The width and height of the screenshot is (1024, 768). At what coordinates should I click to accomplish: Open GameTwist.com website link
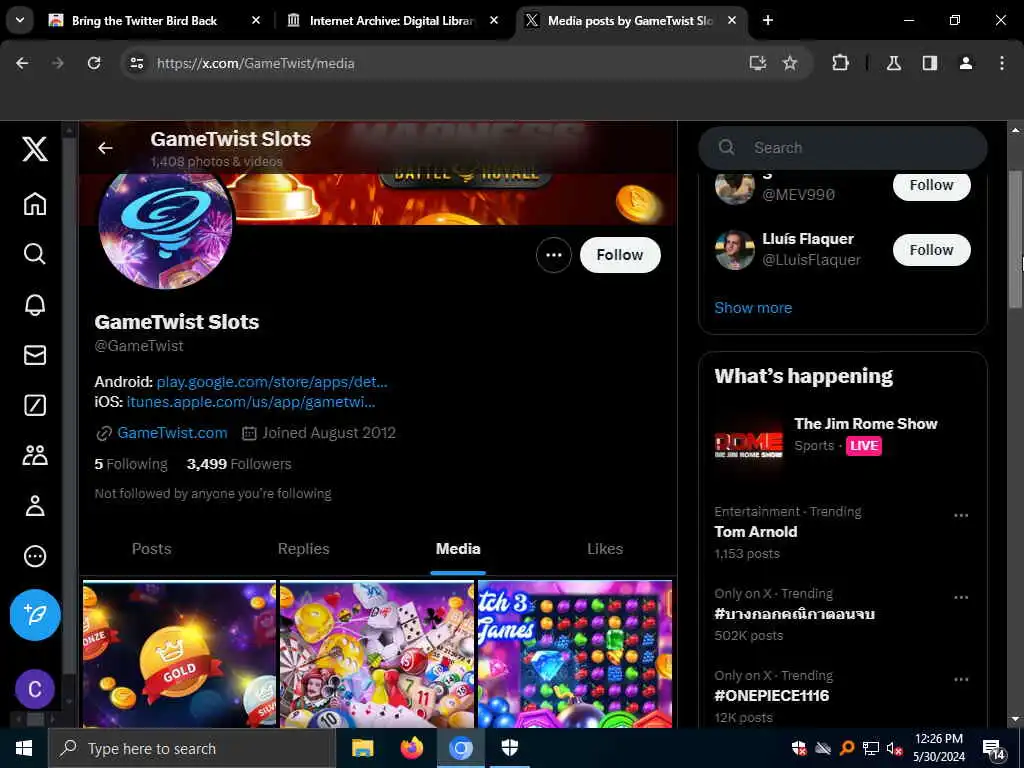(x=172, y=433)
